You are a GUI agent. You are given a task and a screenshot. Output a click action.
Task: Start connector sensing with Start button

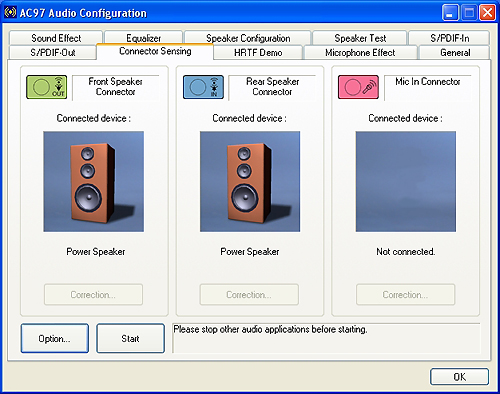tap(130, 338)
